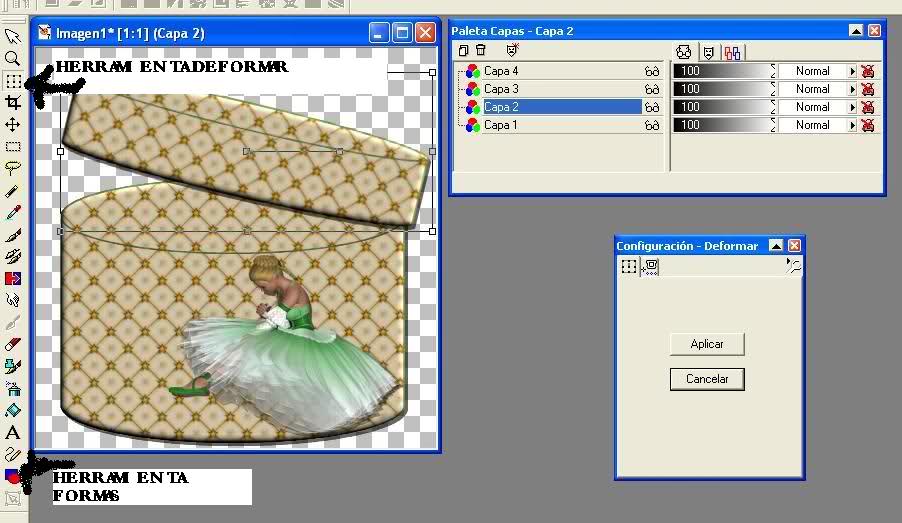
Task: Toggle lock transparency for Capa 3
Action: tap(867, 89)
